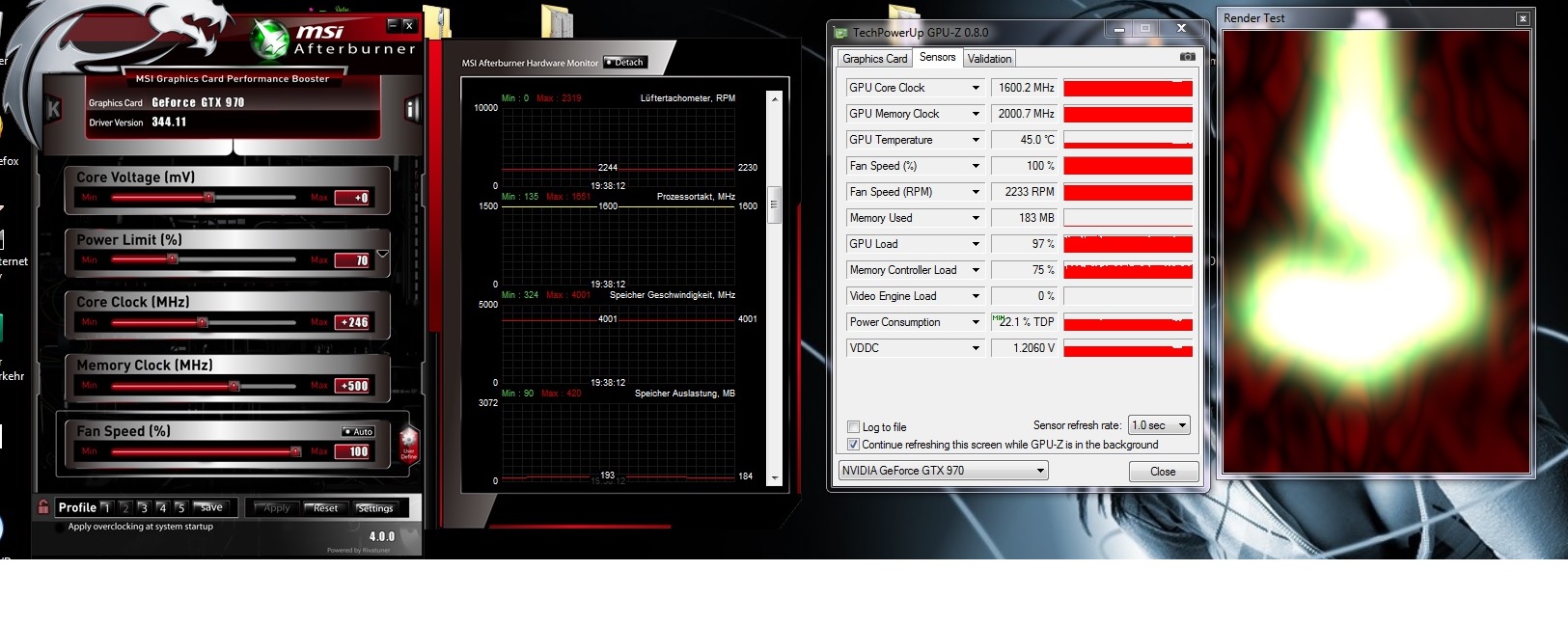1568x625 pixels.
Task: Click hardware monitor scrollbar down arrow
Action: [774, 478]
